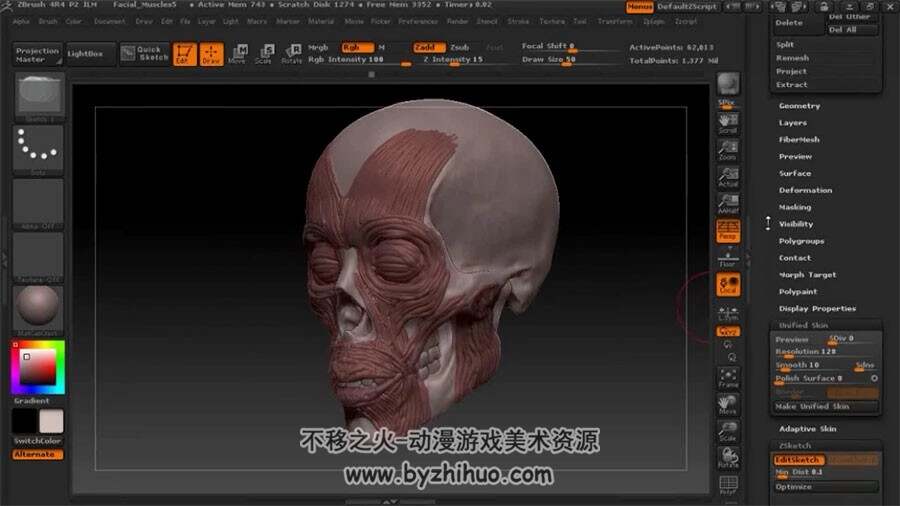Open the Texture Off slot
This screenshot has height=506, width=900.
click(x=38, y=257)
